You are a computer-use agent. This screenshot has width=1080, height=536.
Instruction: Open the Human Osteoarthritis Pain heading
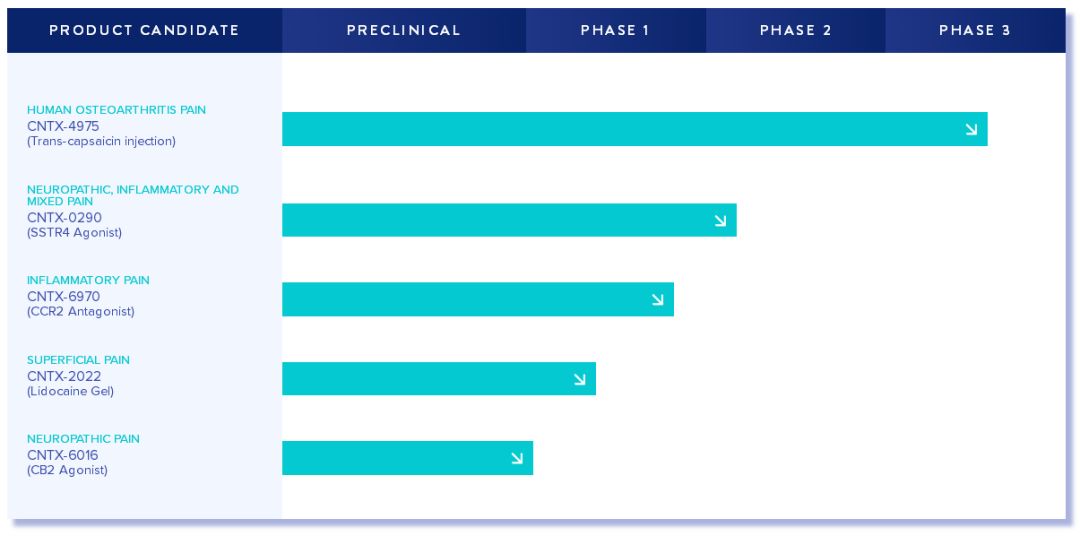point(116,110)
